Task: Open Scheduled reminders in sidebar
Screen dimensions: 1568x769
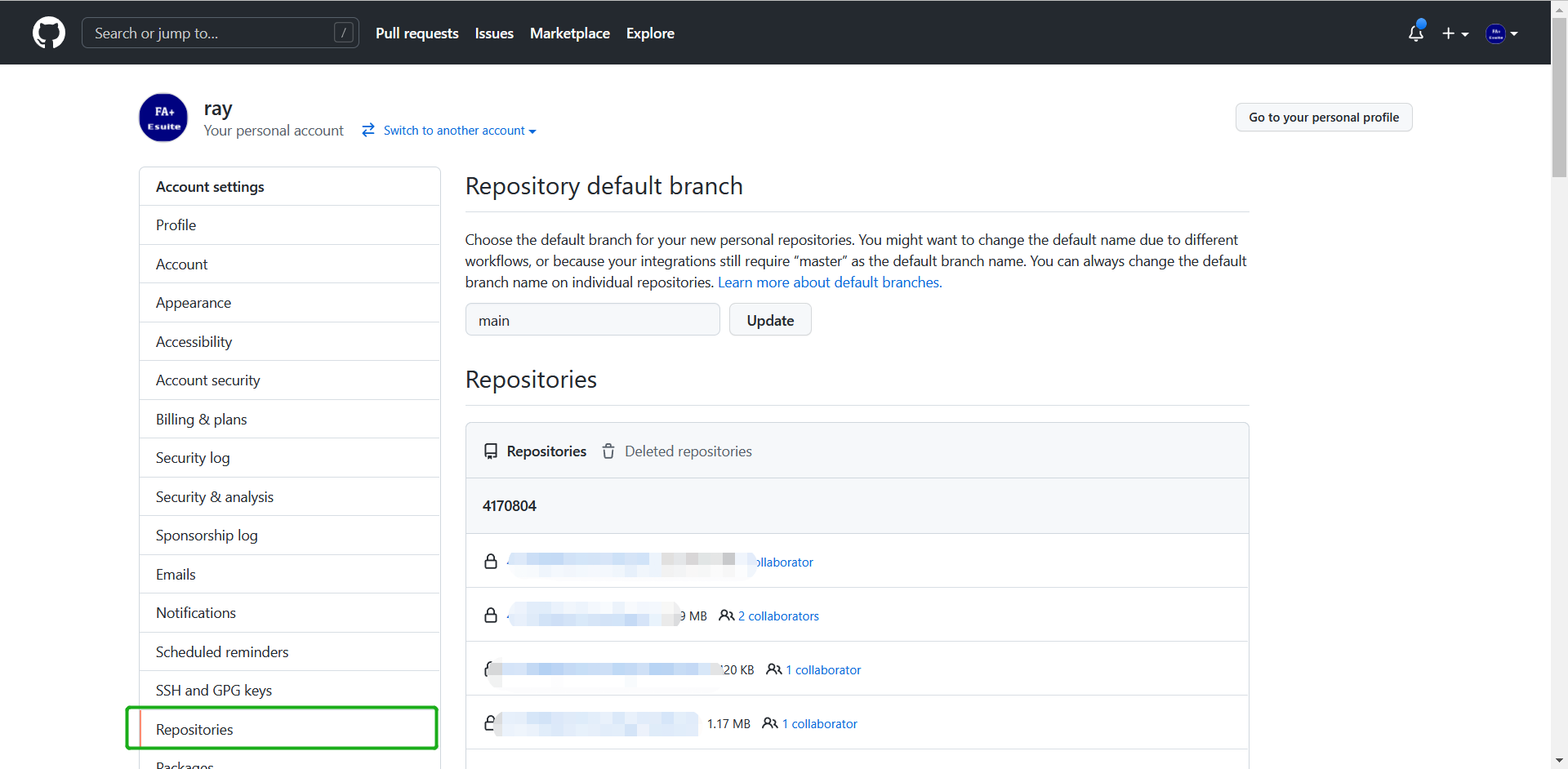Action: tap(290, 652)
